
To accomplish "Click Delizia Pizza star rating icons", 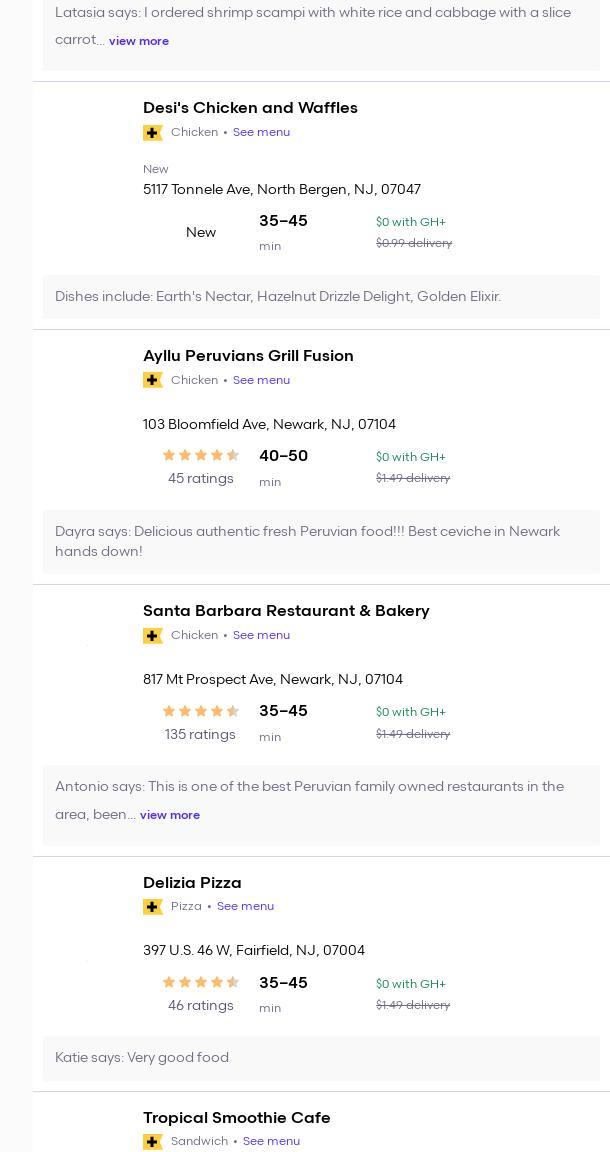I will point(201,983).
